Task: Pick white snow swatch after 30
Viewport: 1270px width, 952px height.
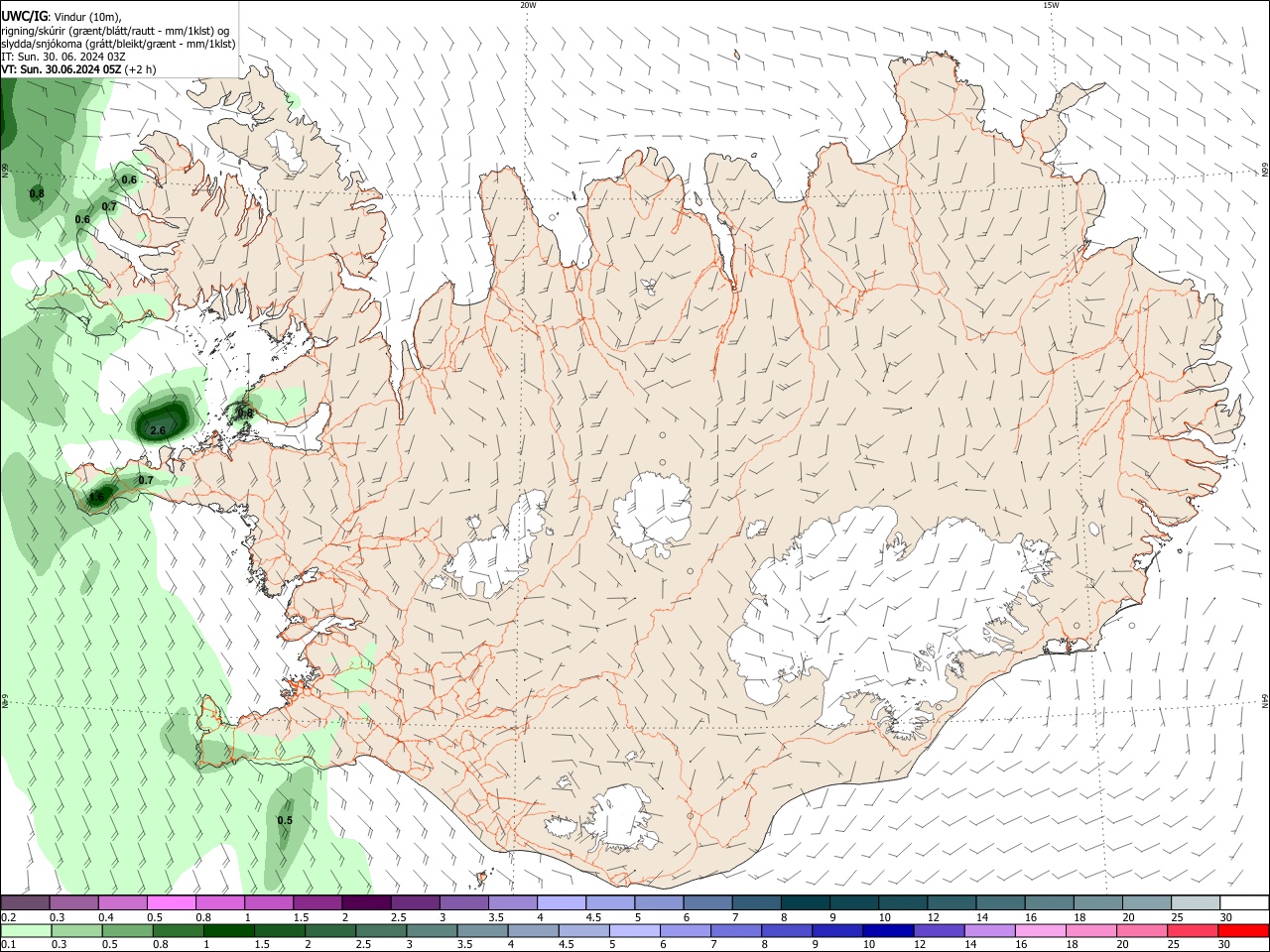Action: (1245, 903)
